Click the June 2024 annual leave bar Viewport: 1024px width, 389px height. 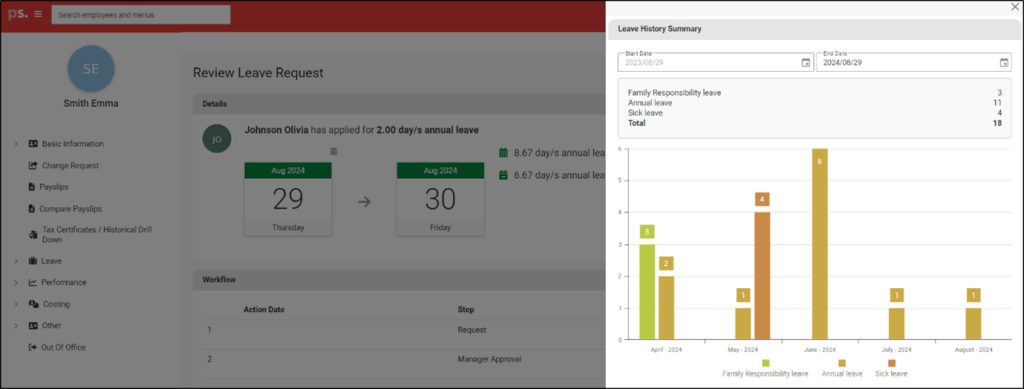pos(820,244)
